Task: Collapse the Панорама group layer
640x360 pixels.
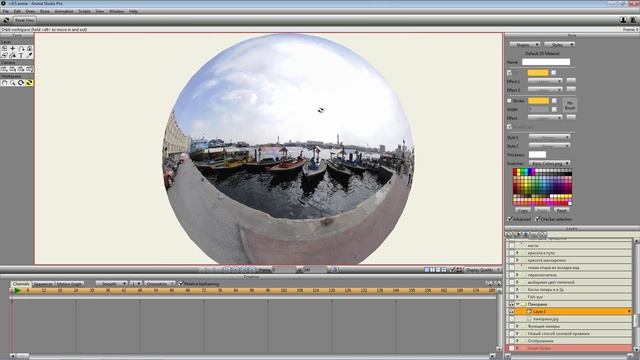Action: click(518, 304)
